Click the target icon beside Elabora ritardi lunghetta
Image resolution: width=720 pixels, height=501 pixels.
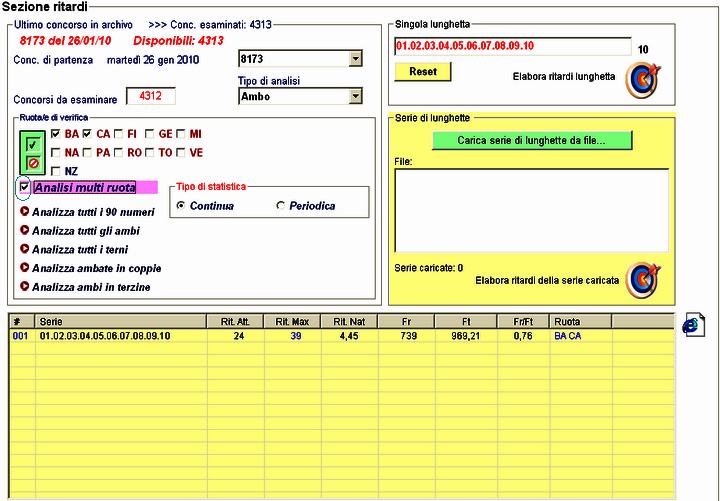(641, 80)
